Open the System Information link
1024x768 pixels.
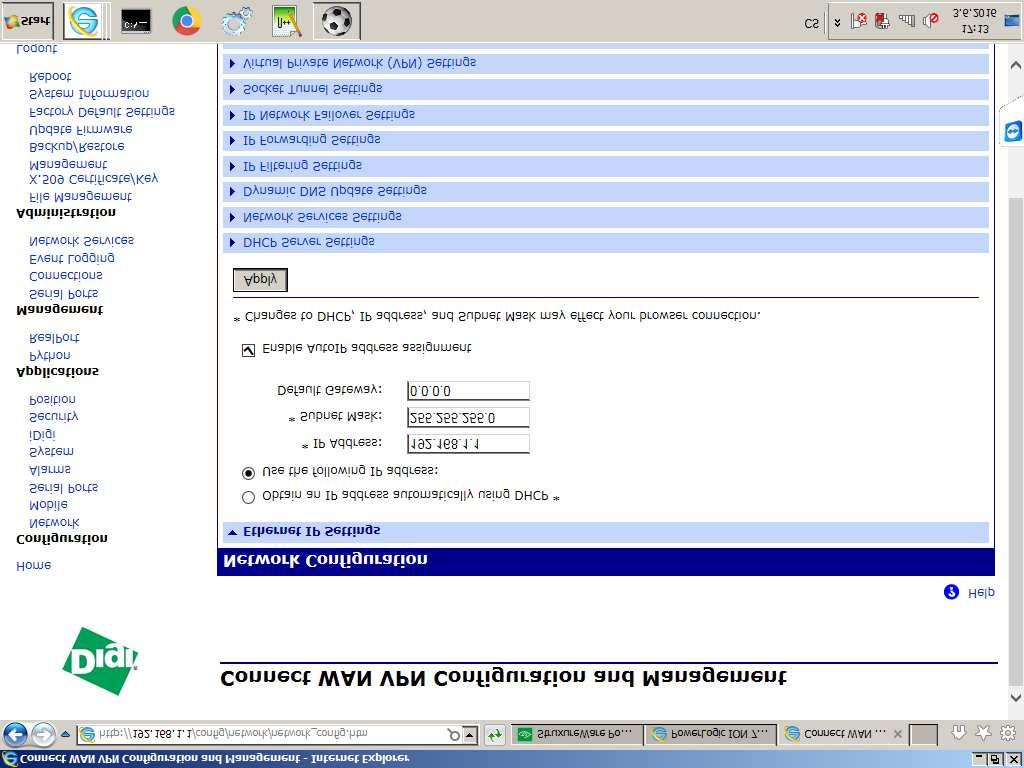(x=89, y=94)
